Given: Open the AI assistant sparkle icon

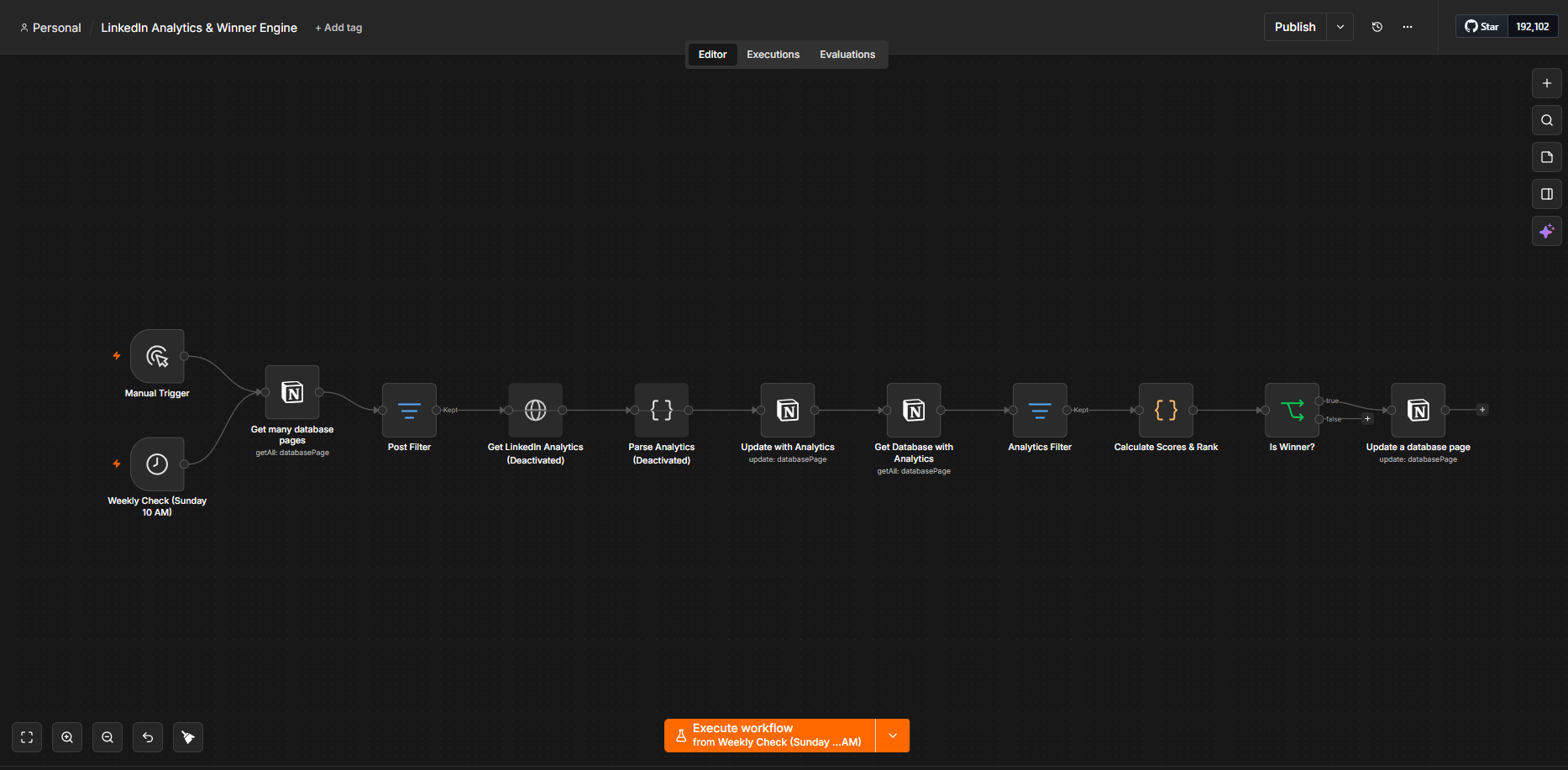Looking at the screenshot, I should [1547, 231].
